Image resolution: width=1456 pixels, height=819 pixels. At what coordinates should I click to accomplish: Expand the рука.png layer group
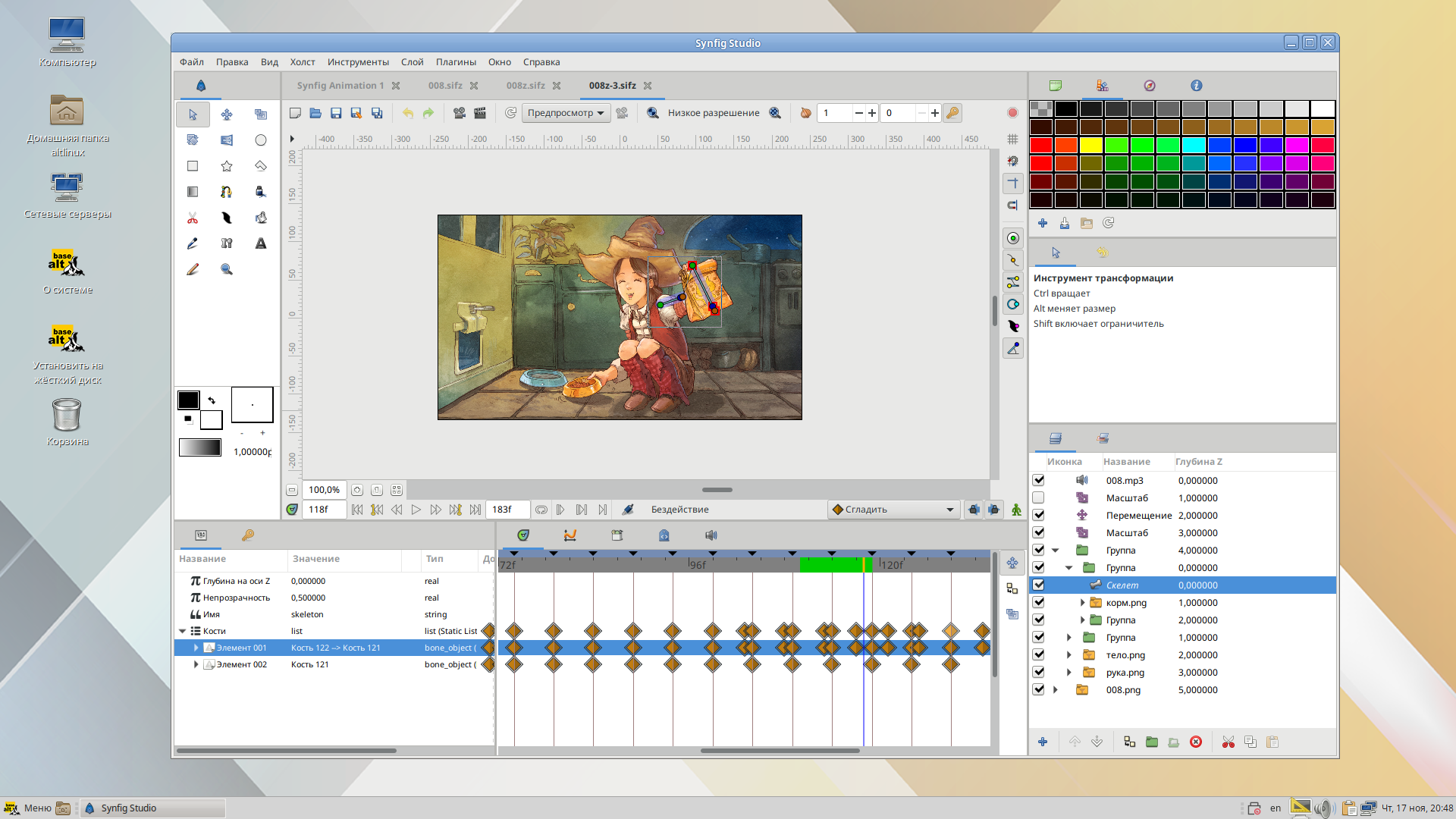(1068, 672)
